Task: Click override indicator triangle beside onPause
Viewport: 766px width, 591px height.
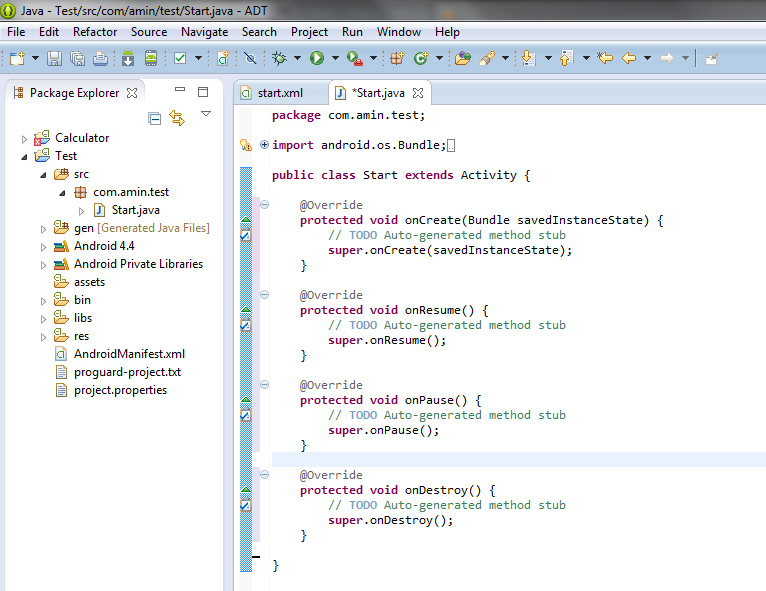Action: 246,400
